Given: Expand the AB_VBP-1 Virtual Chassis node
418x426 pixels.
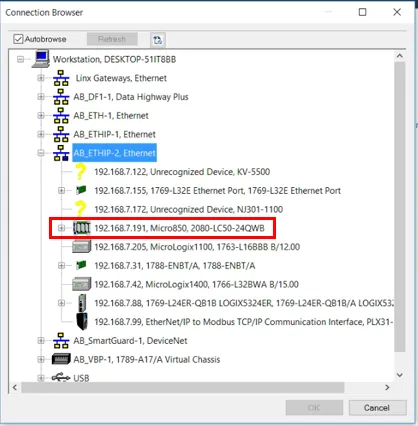Looking at the screenshot, I should click(41, 359).
